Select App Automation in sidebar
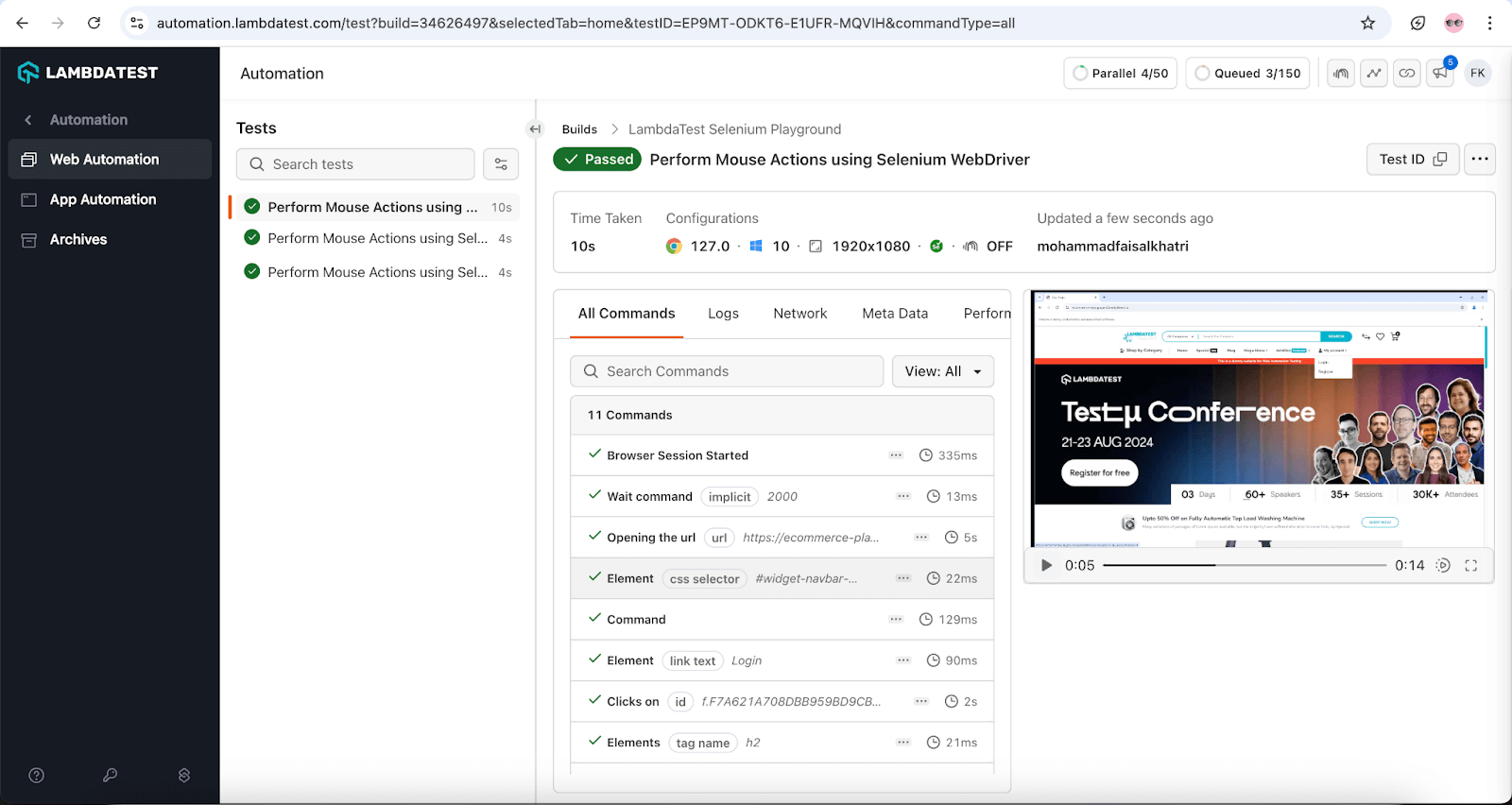This screenshot has height=805, width=1512. pos(103,199)
